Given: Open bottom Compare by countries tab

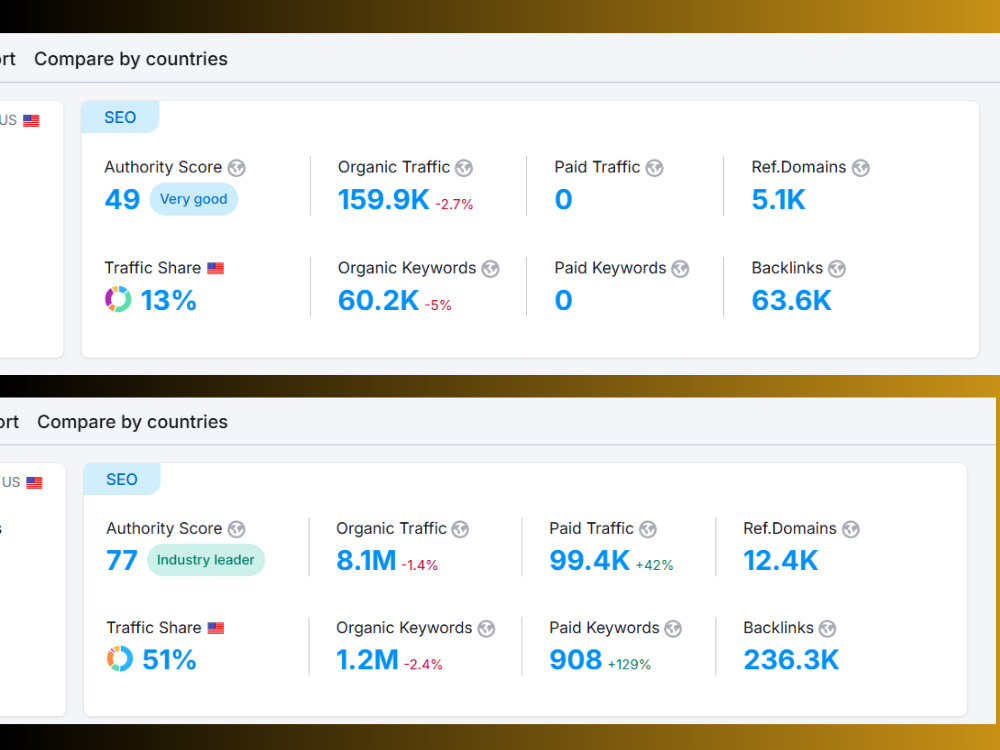Looking at the screenshot, I should (132, 422).
